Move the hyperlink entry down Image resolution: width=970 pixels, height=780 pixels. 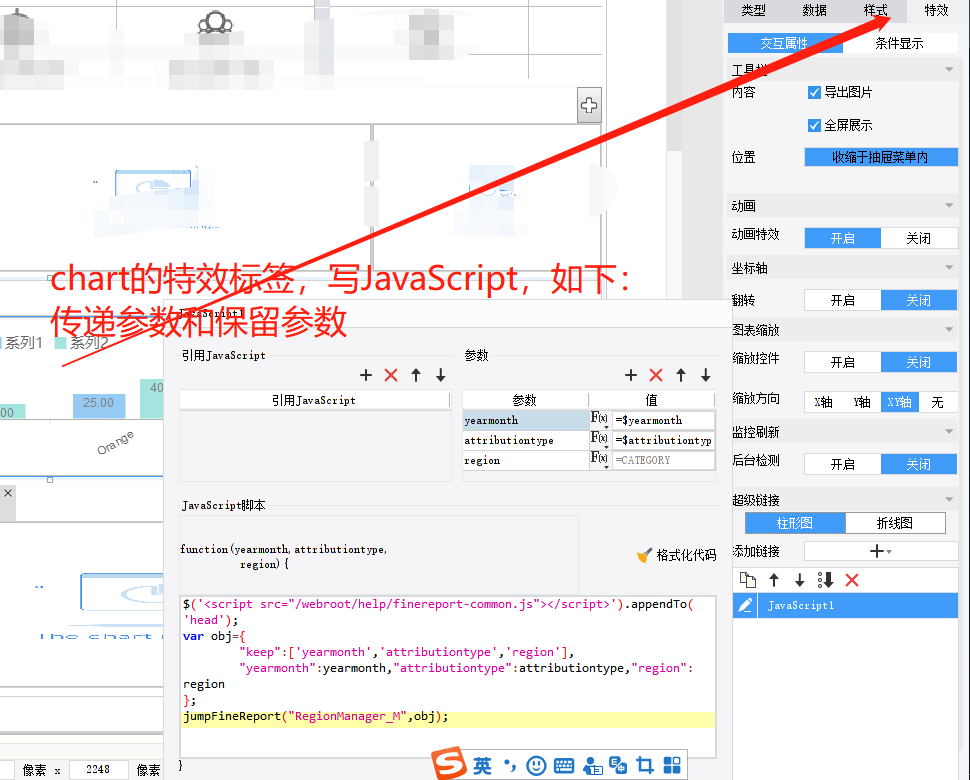pyautogui.click(x=799, y=580)
